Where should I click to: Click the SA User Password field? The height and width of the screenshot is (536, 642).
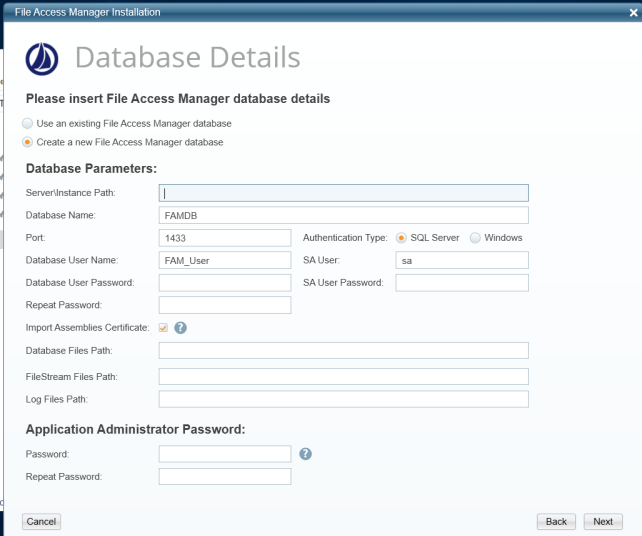pyautogui.click(x=462, y=283)
